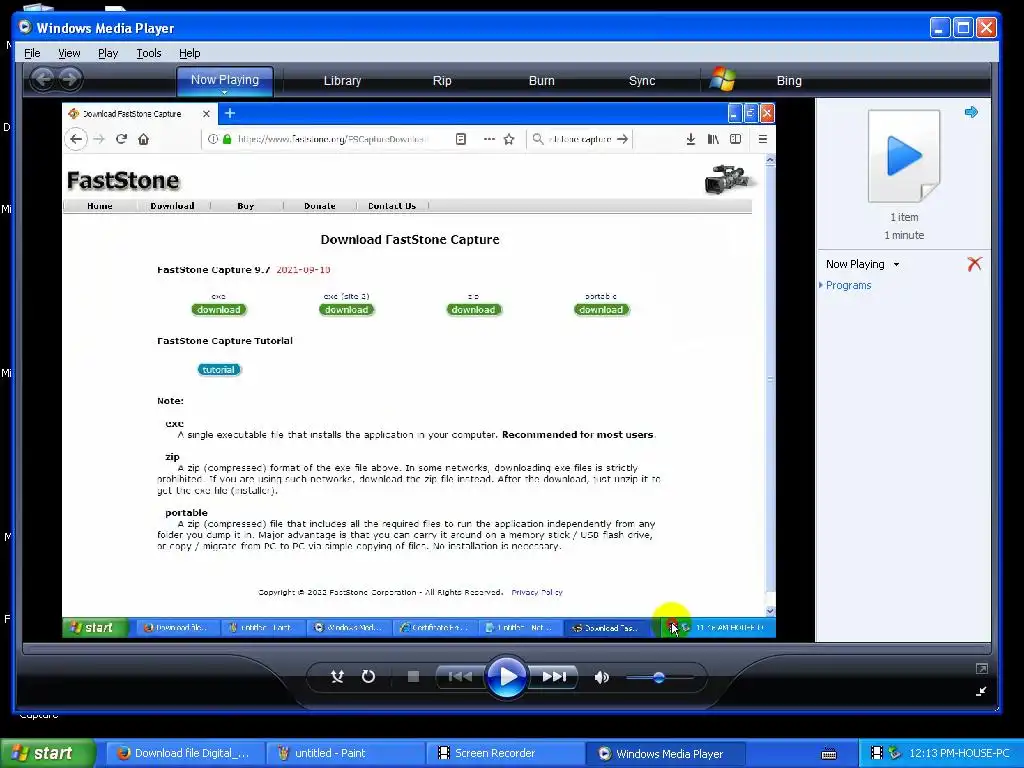The image size is (1024, 768).
Task: Skip to next with the Next button
Action: 554,677
